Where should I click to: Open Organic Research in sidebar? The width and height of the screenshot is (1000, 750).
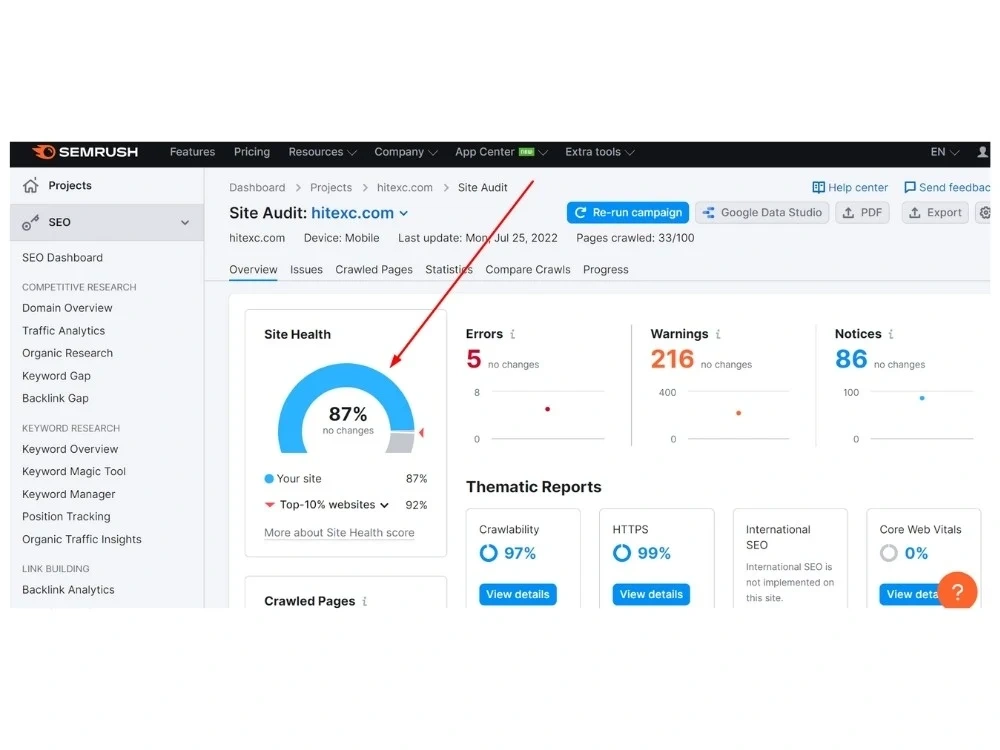click(x=67, y=353)
